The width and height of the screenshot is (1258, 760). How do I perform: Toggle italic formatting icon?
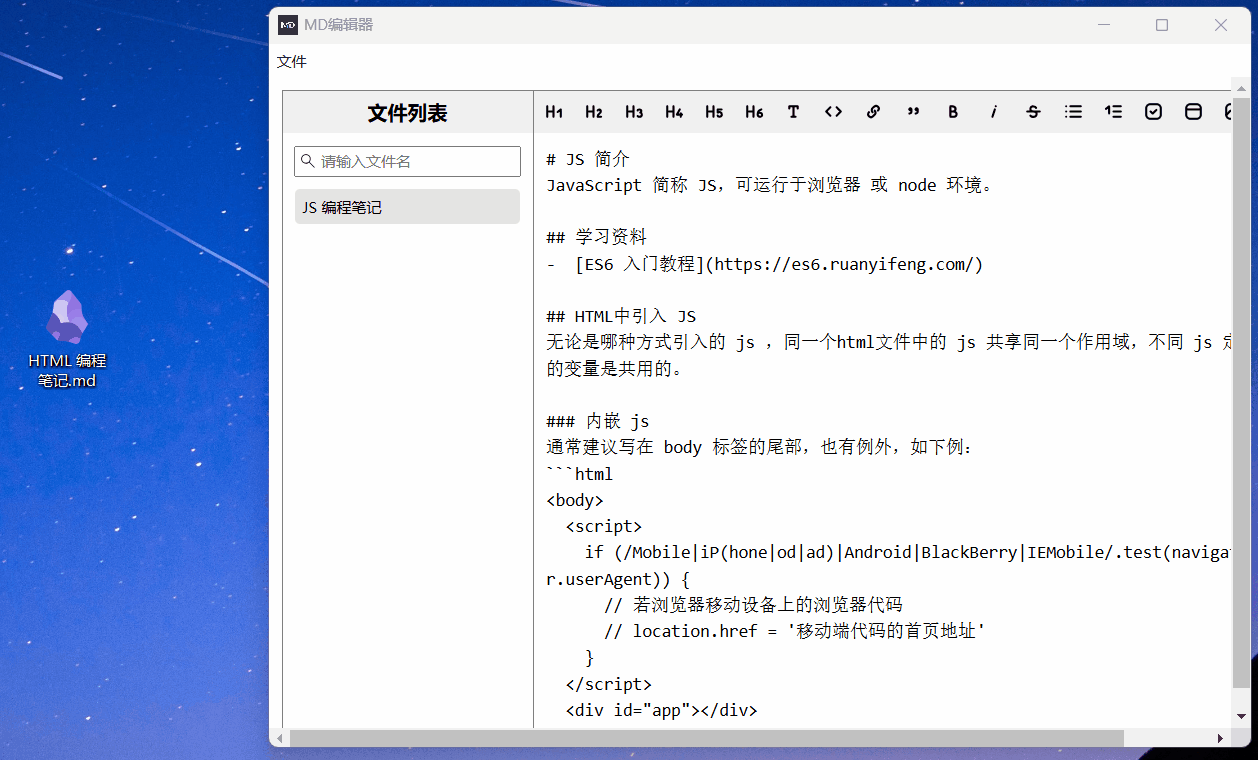pos(993,112)
